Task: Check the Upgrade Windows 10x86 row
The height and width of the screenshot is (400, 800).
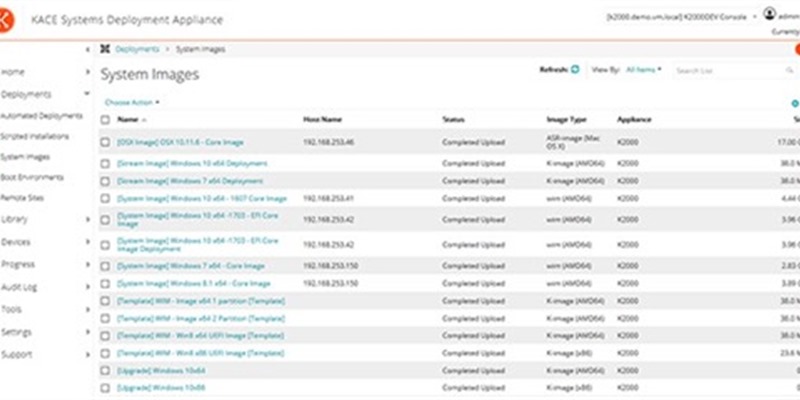Action: click(105, 388)
